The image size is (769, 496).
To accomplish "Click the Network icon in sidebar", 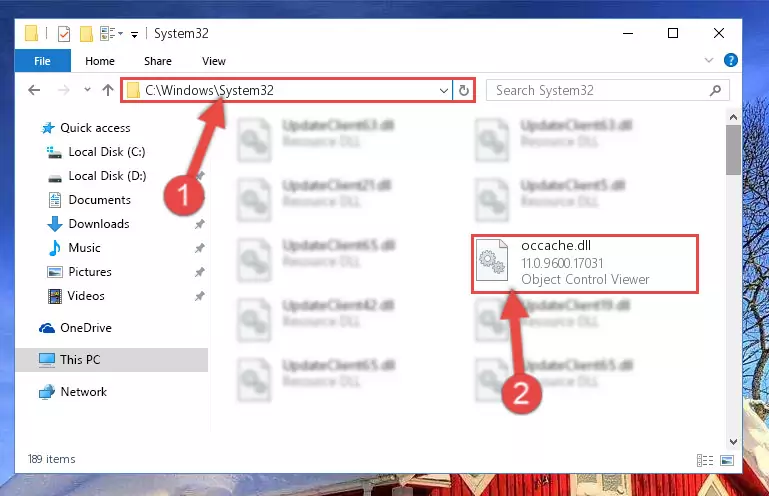I will coord(47,392).
